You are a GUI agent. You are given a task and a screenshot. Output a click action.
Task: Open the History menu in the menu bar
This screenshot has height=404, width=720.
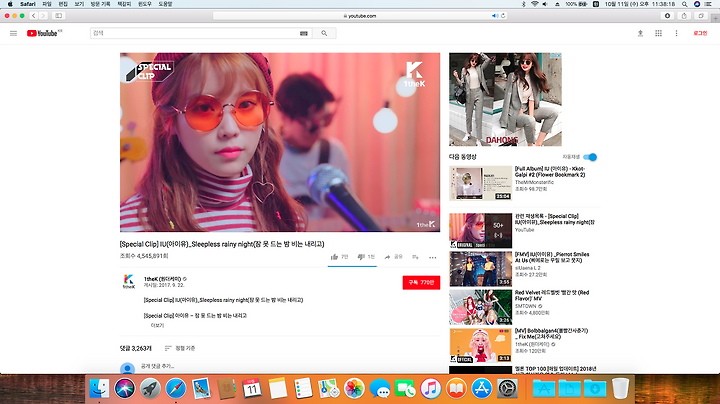tap(100, 4)
